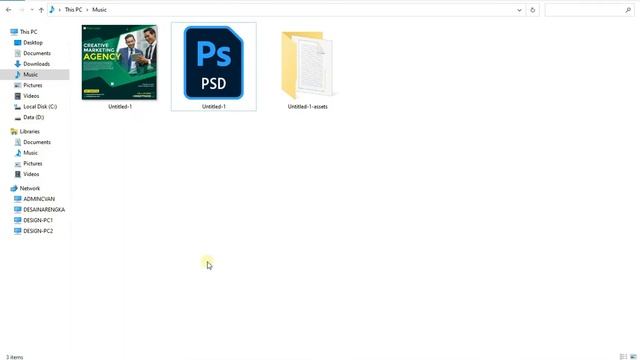Open the recent locations dropdown arrow
The height and width of the screenshot is (360, 640).
[x=32, y=10]
